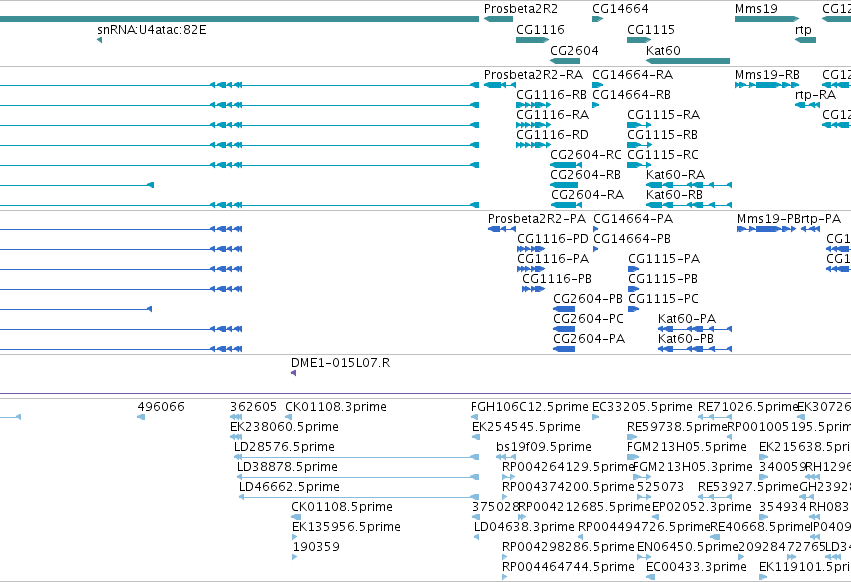Open EST RP004264129.5prime
Image resolution: width=851 pixels, height=582 pixels.
tap(568, 467)
